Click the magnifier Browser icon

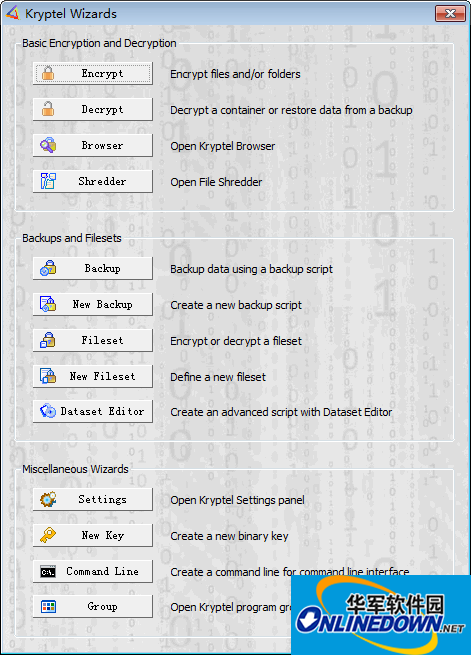point(48,145)
